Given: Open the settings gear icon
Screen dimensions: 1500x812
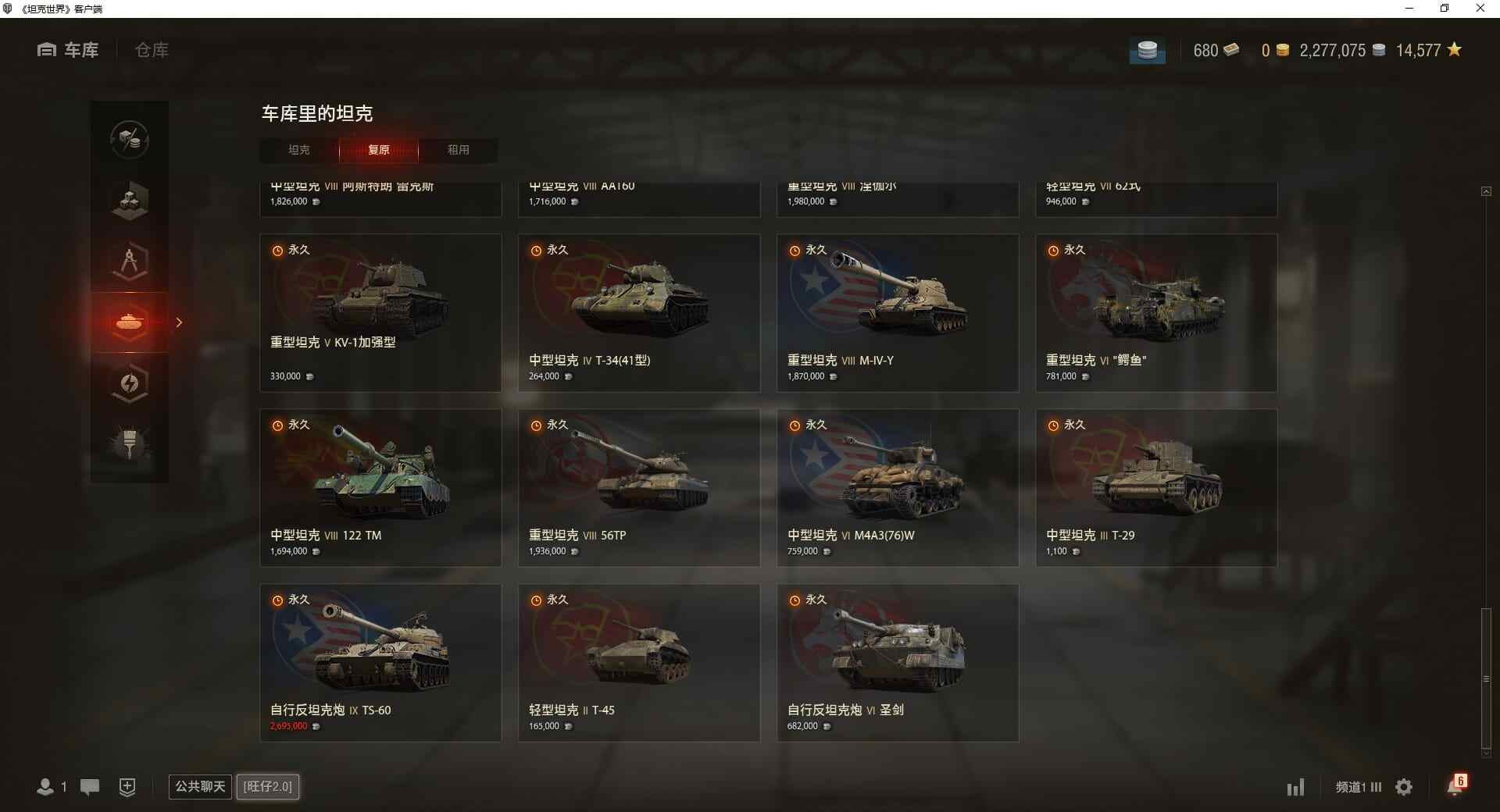Looking at the screenshot, I should [x=1404, y=787].
